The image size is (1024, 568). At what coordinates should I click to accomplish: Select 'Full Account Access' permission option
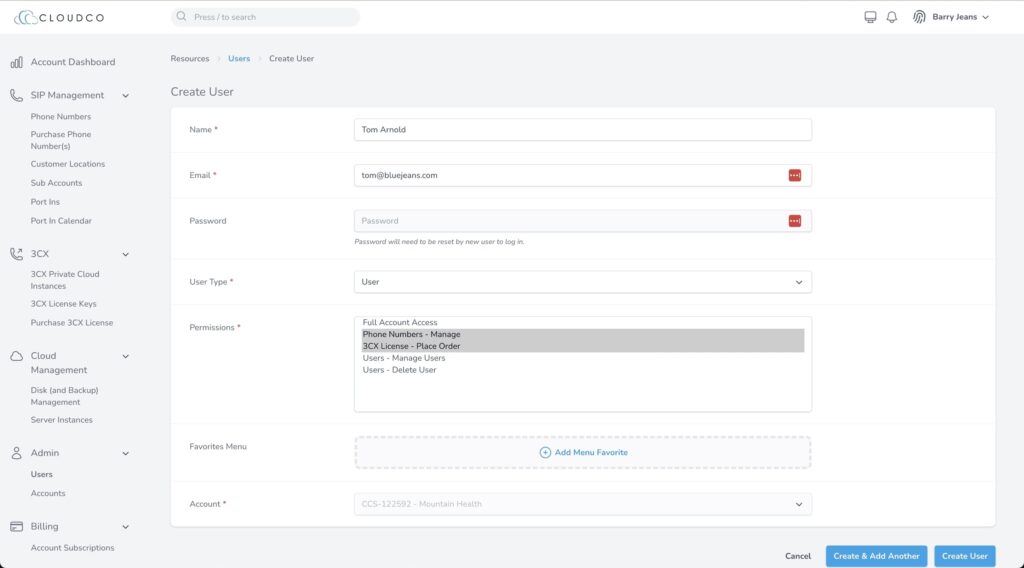400,322
